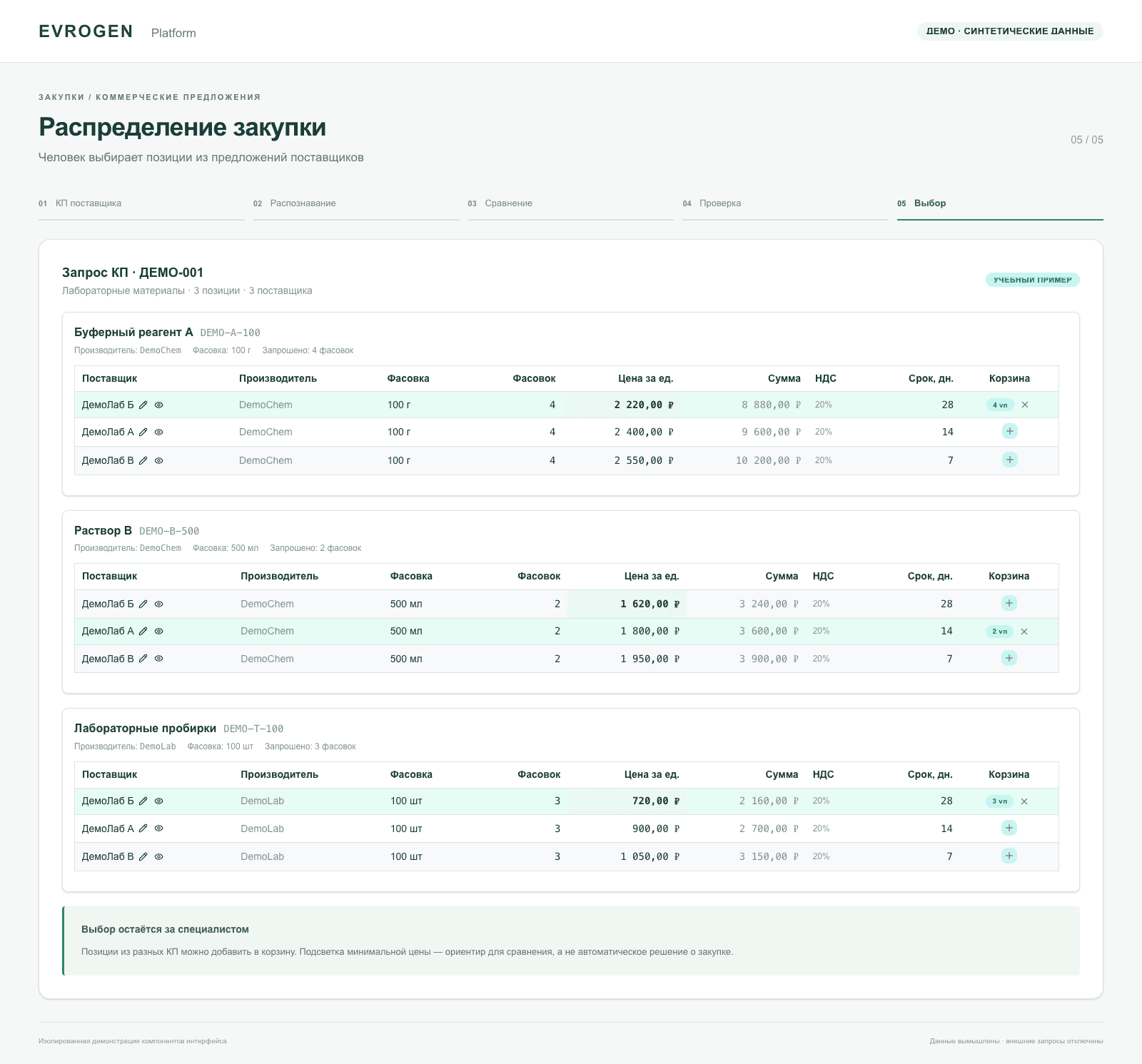Switch to step 03 Сравнение
1142x1064 pixels.
[x=571, y=203]
